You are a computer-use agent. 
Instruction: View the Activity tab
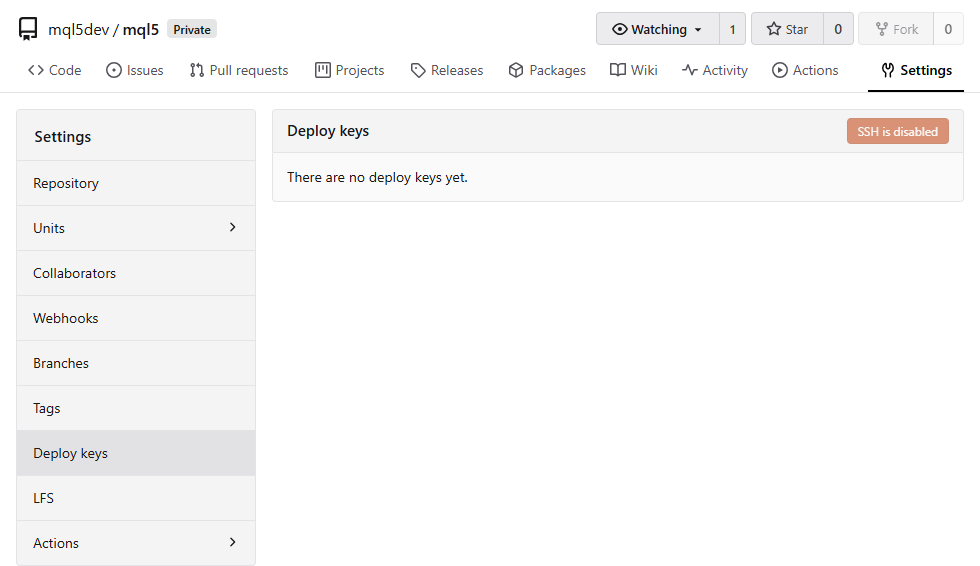point(715,70)
